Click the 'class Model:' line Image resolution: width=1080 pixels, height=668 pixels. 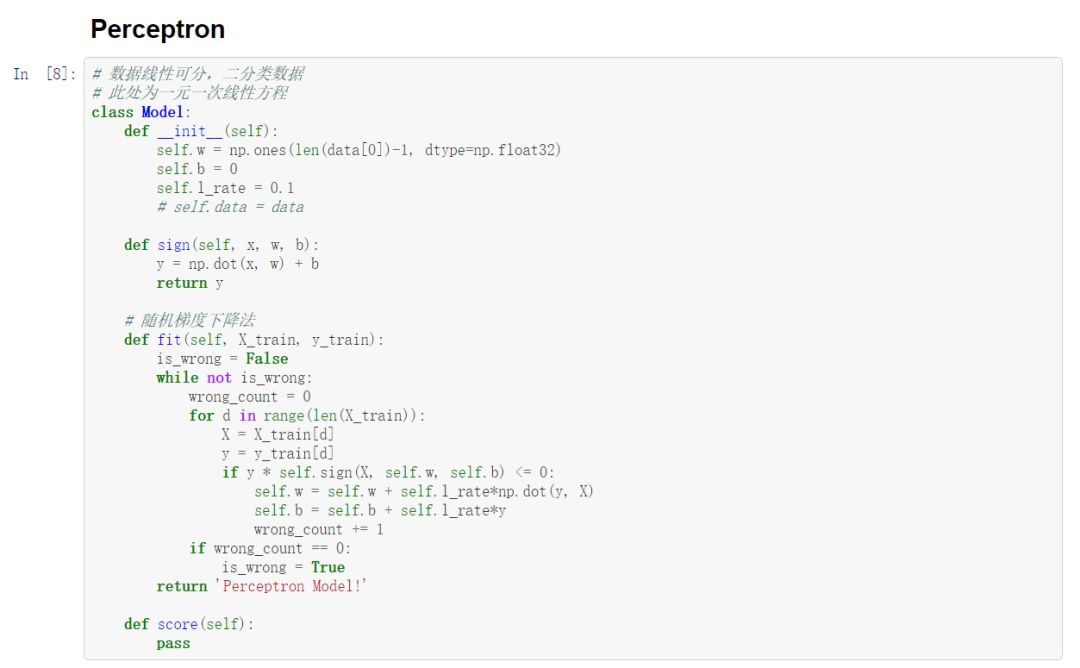tap(141, 112)
